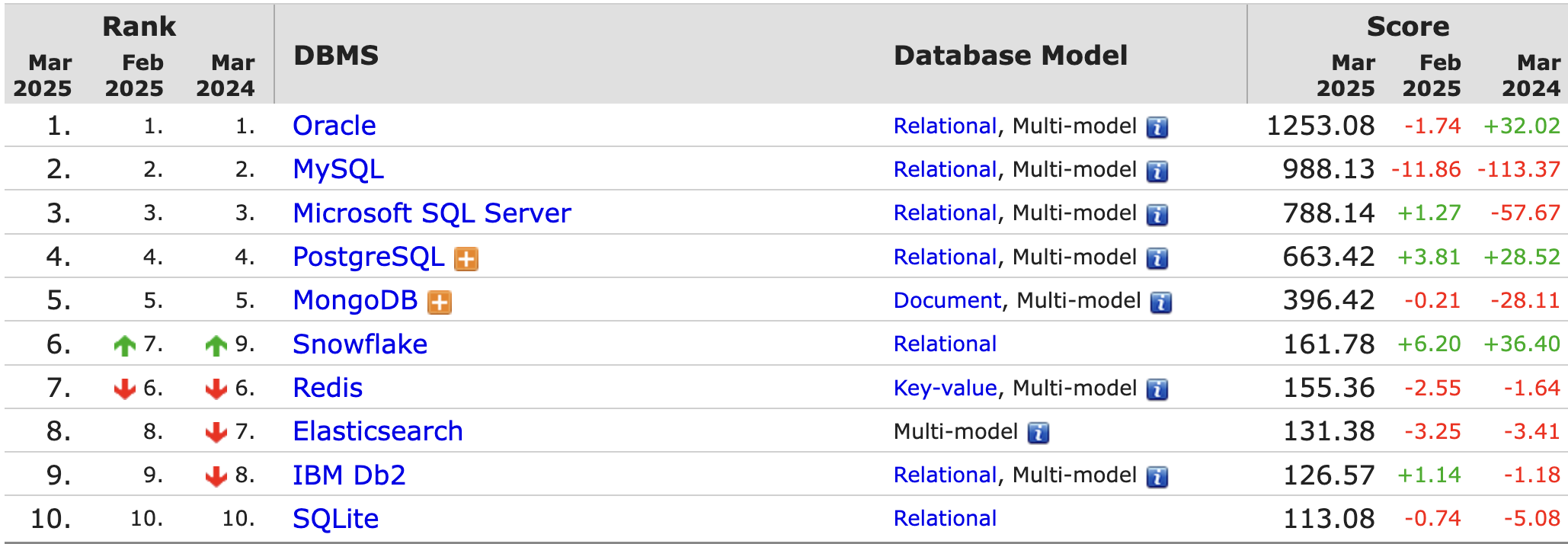The width and height of the screenshot is (1568, 544).
Task: Click the info icon in Redis's row
Action: [x=1157, y=389]
